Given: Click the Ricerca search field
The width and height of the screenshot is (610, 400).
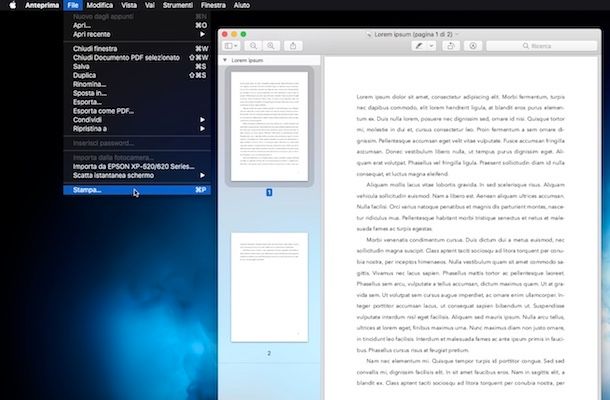Looking at the screenshot, I should click(541, 46).
